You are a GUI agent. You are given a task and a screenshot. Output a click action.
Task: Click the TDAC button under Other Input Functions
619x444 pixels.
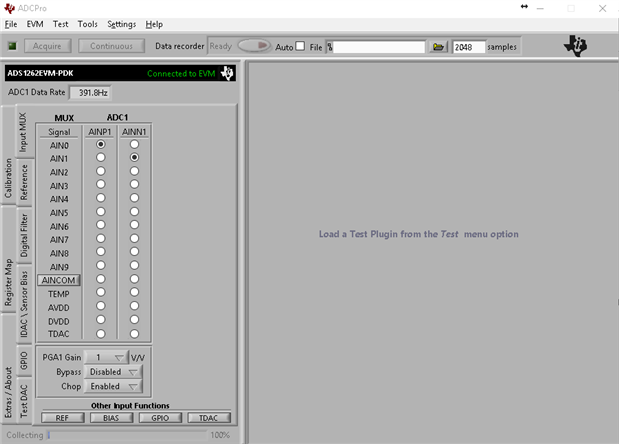pyautogui.click(x=209, y=418)
